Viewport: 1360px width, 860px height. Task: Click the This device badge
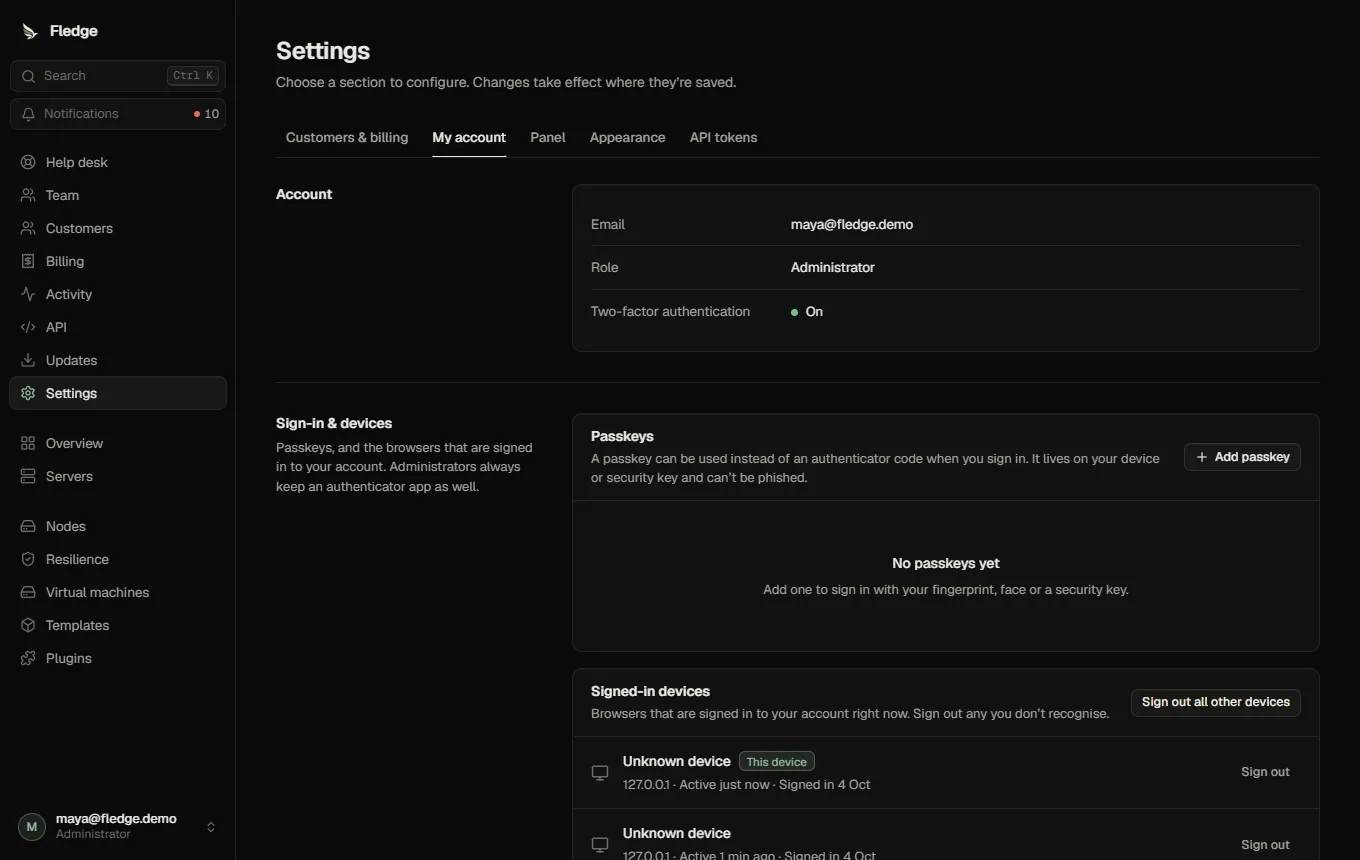click(x=777, y=762)
